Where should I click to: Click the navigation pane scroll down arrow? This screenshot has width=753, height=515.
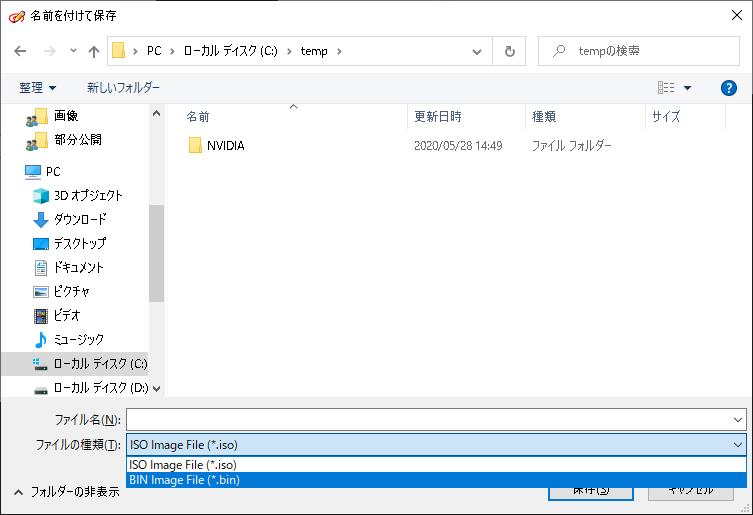pyautogui.click(x=156, y=389)
